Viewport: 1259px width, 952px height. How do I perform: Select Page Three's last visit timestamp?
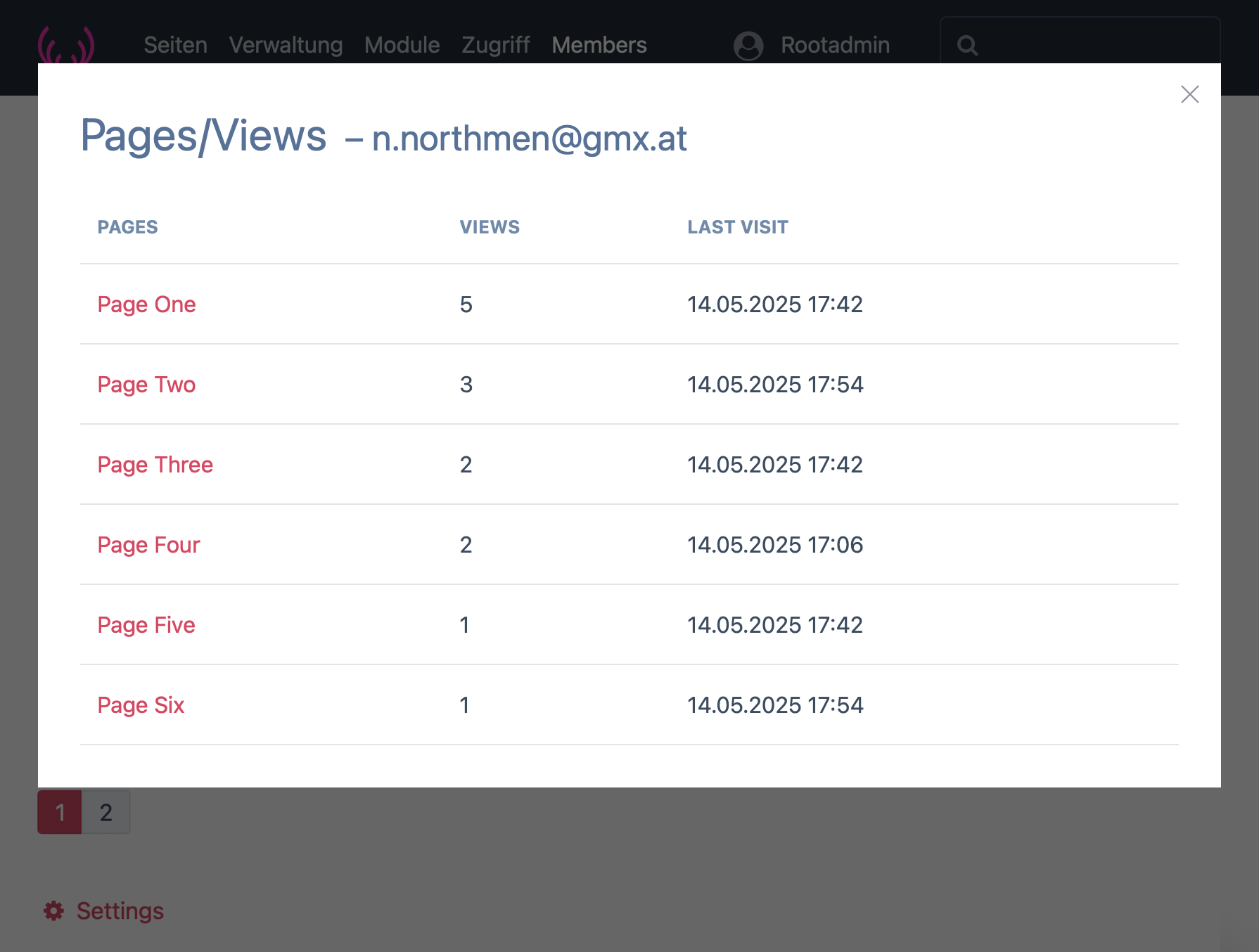775,465
